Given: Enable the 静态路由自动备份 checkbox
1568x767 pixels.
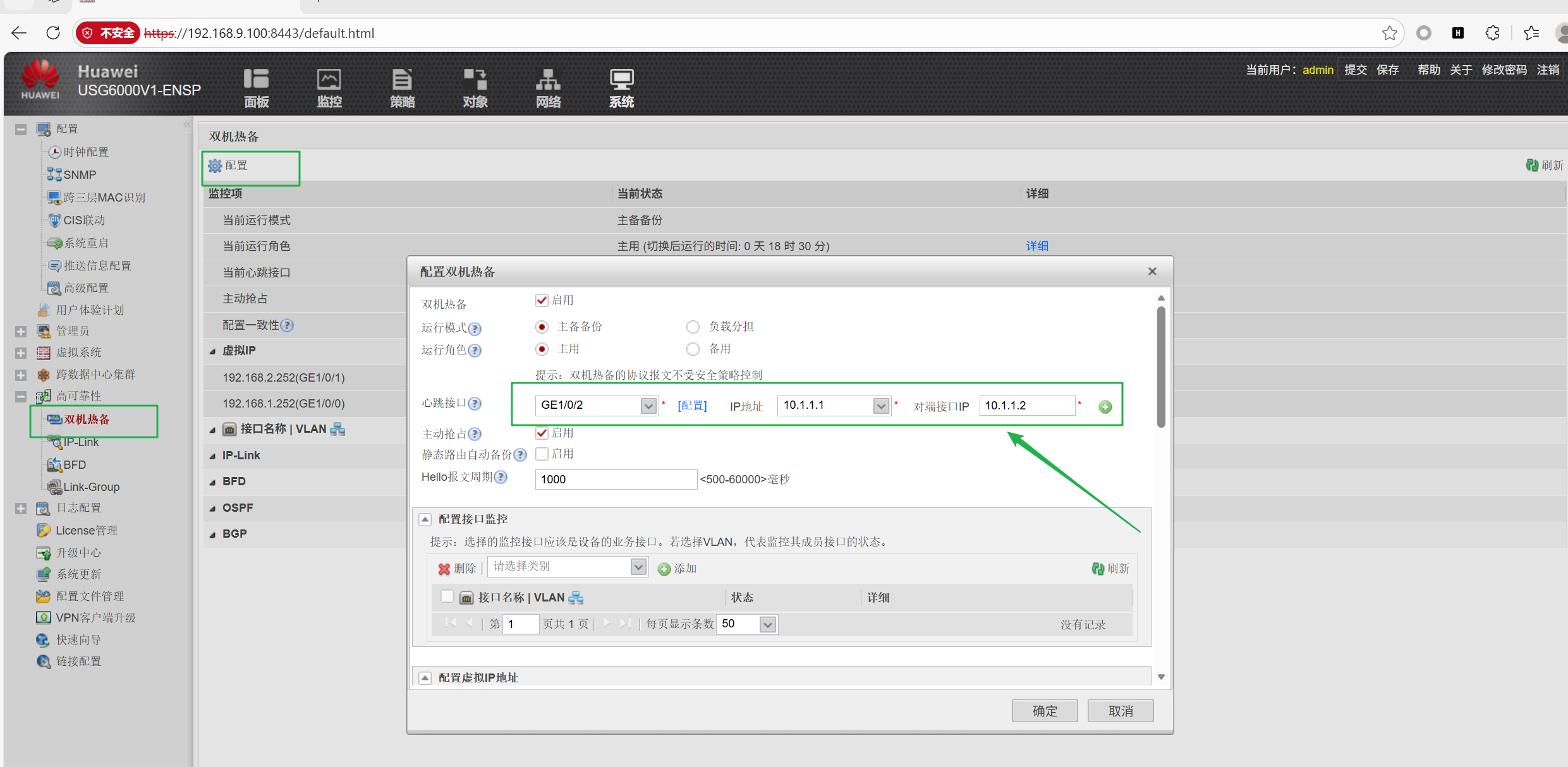Looking at the screenshot, I should pyautogui.click(x=542, y=454).
